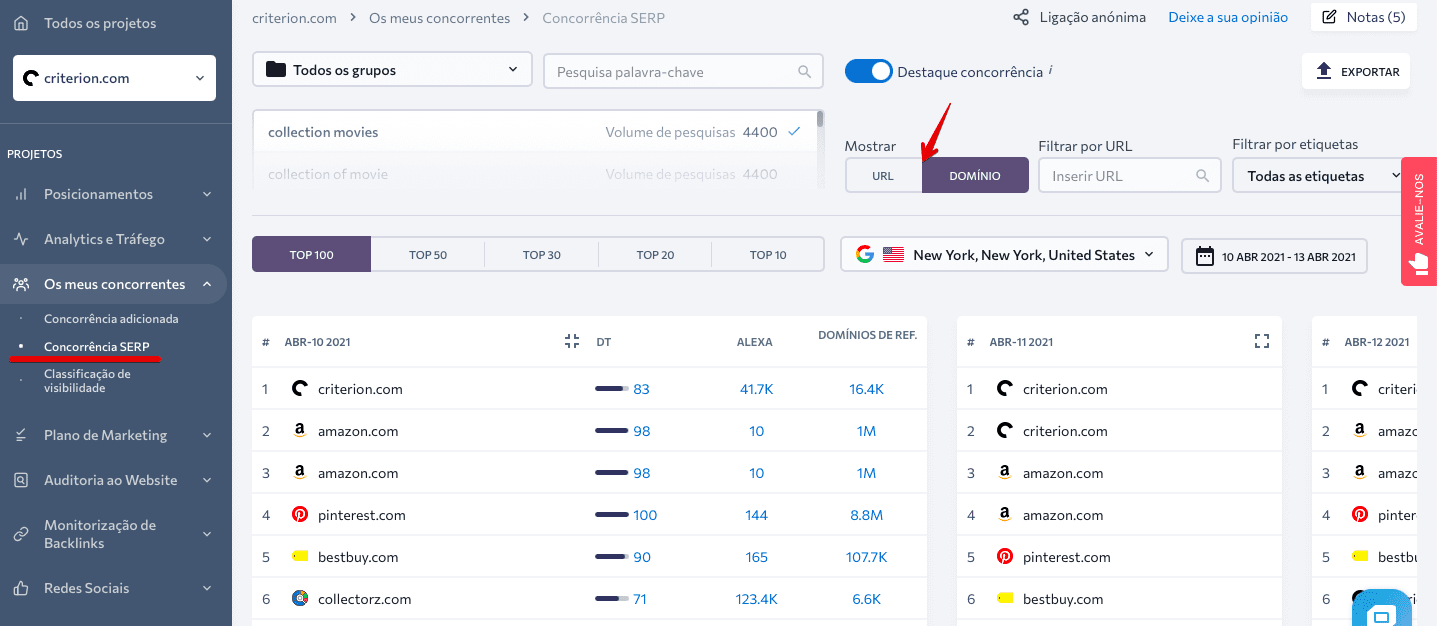Select the DOMÍNIO display option

coord(975,175)
